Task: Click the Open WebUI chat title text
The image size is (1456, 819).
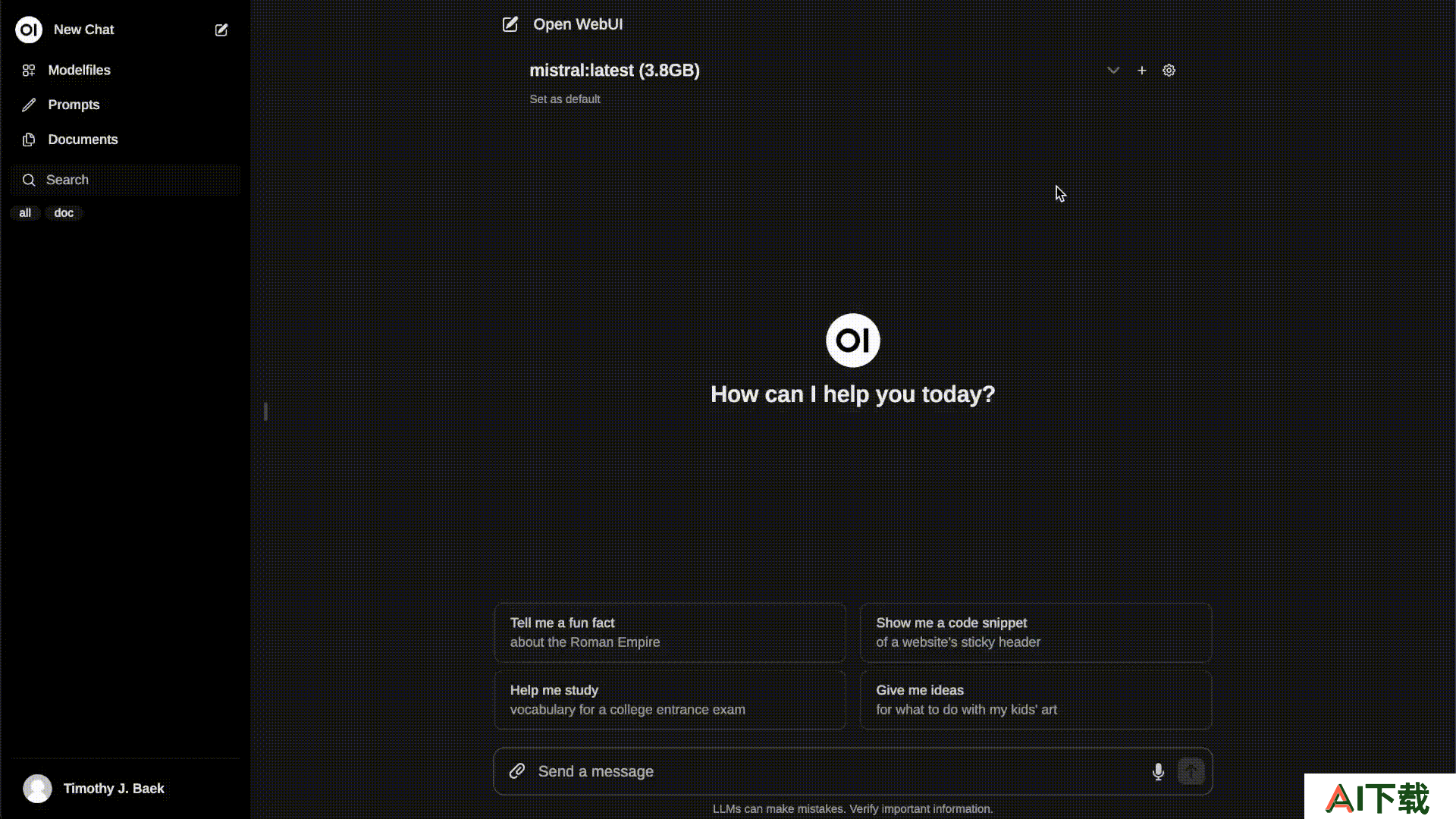Action: click(578, 24)
